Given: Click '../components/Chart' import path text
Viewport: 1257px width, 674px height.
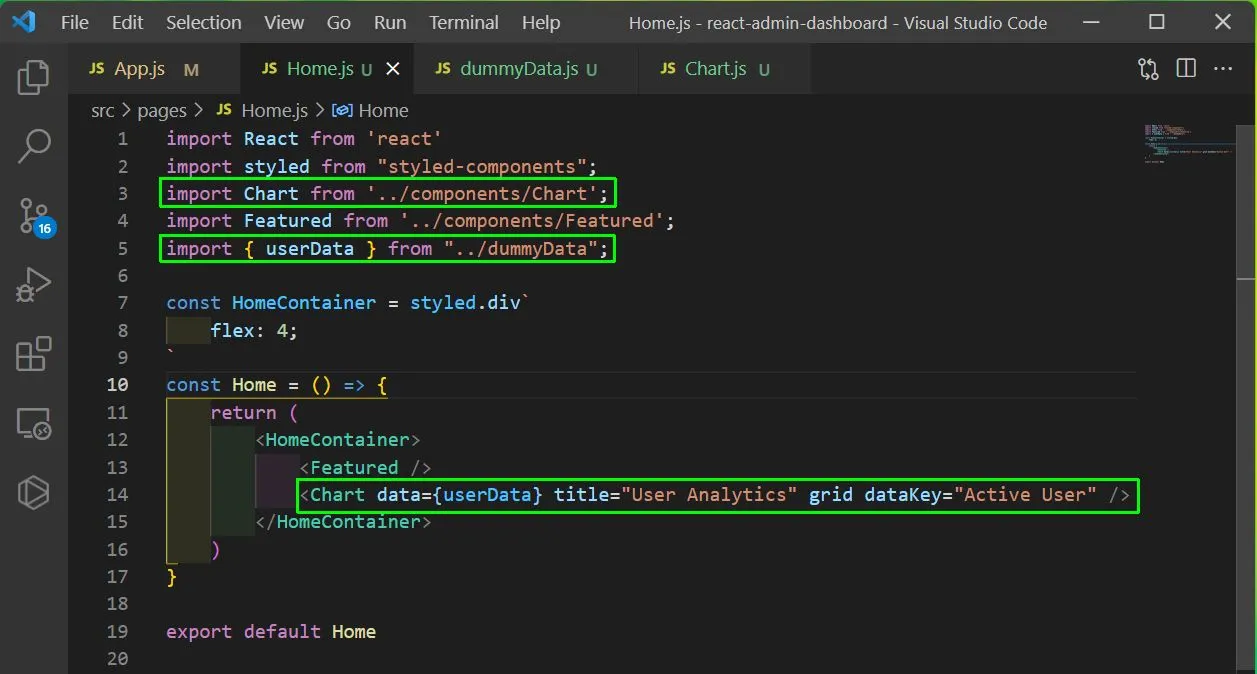Looking at the screenshot, I should (x=482, y=193).
